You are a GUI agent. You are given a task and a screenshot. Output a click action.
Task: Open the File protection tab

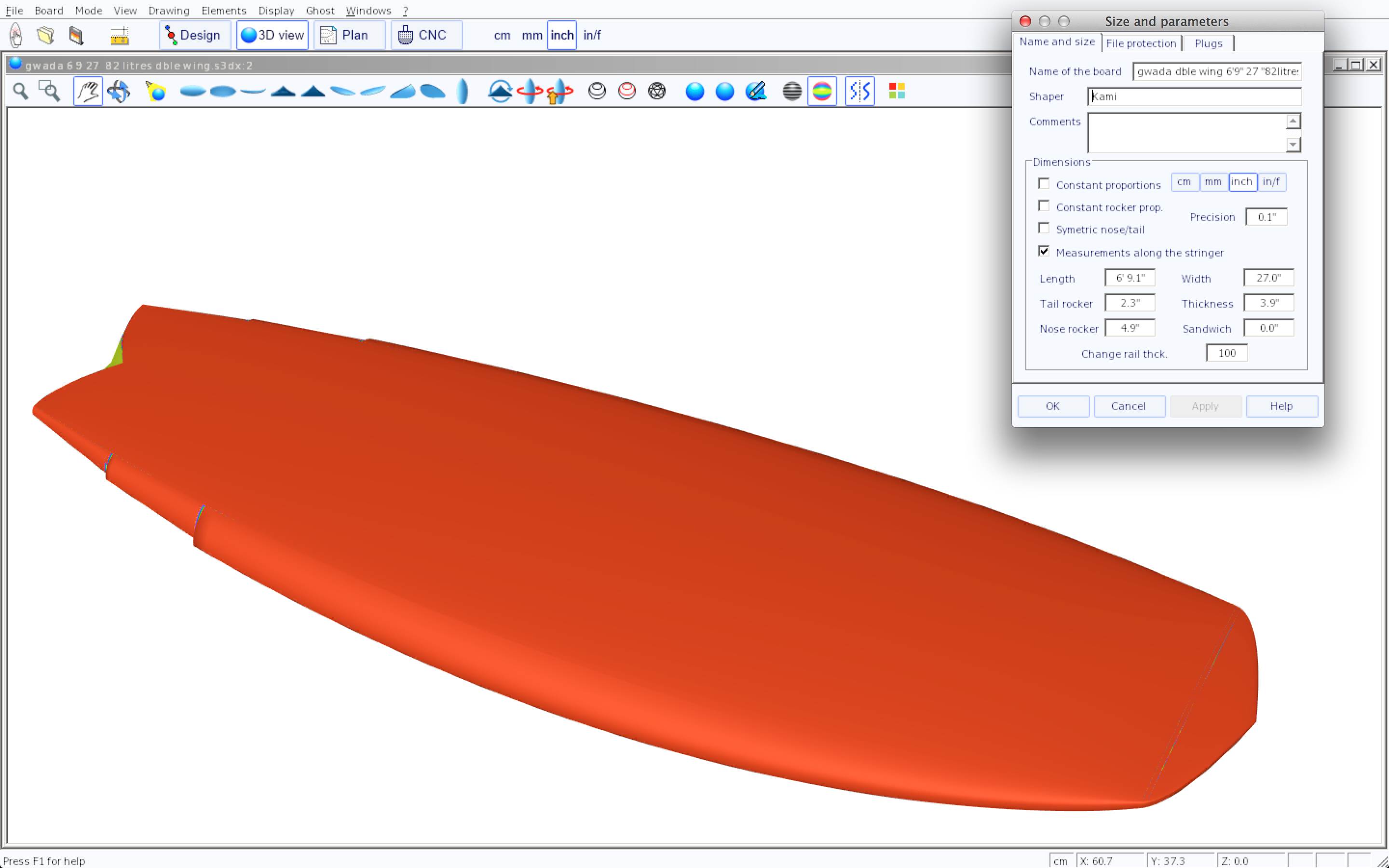tap(1141, 43)
